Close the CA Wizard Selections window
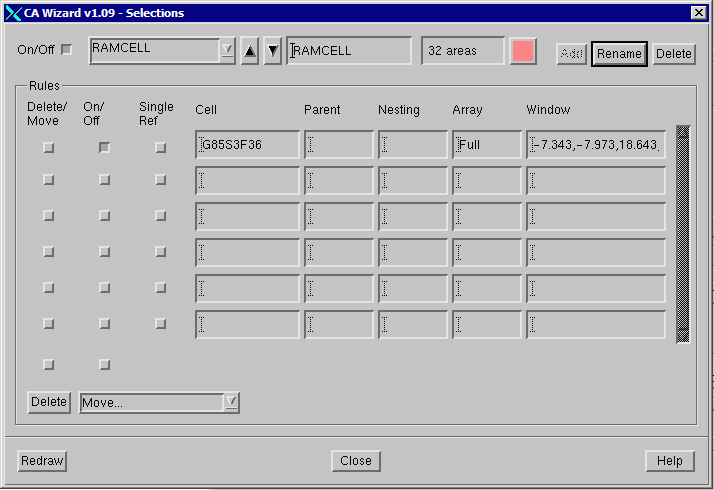714x490 pixels. click(699, 13)
